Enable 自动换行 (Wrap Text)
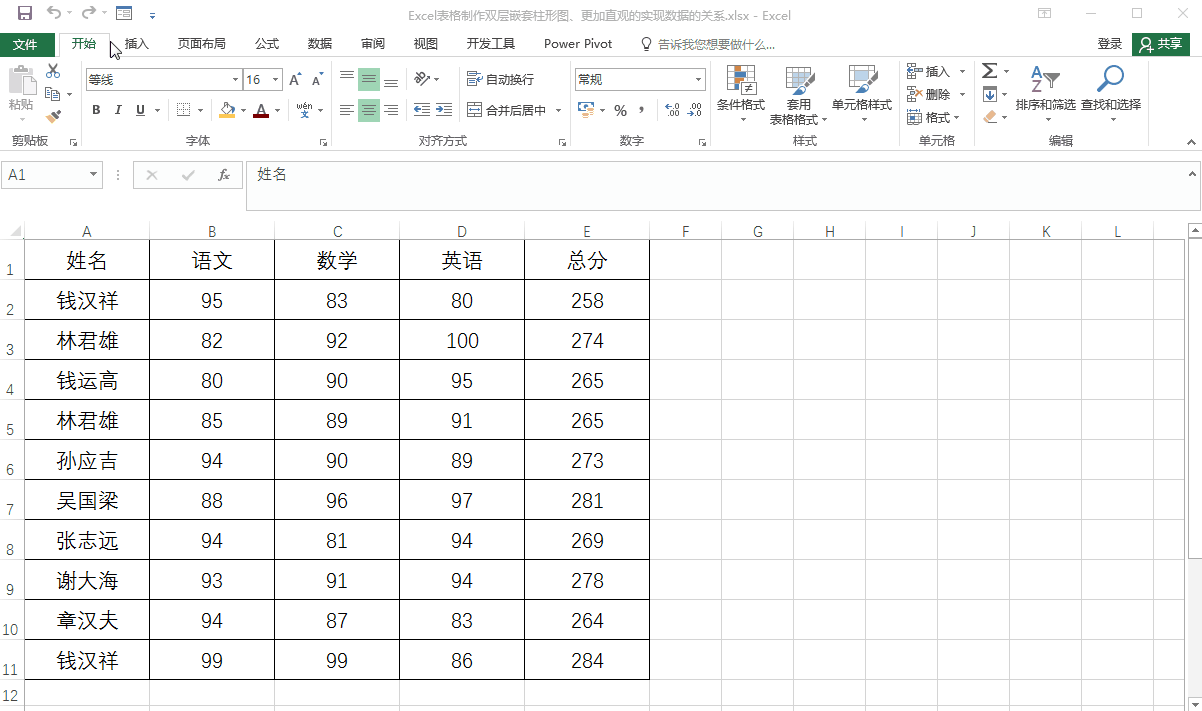Viewport: 1202px width, 711px height. [x=500, y=79]
